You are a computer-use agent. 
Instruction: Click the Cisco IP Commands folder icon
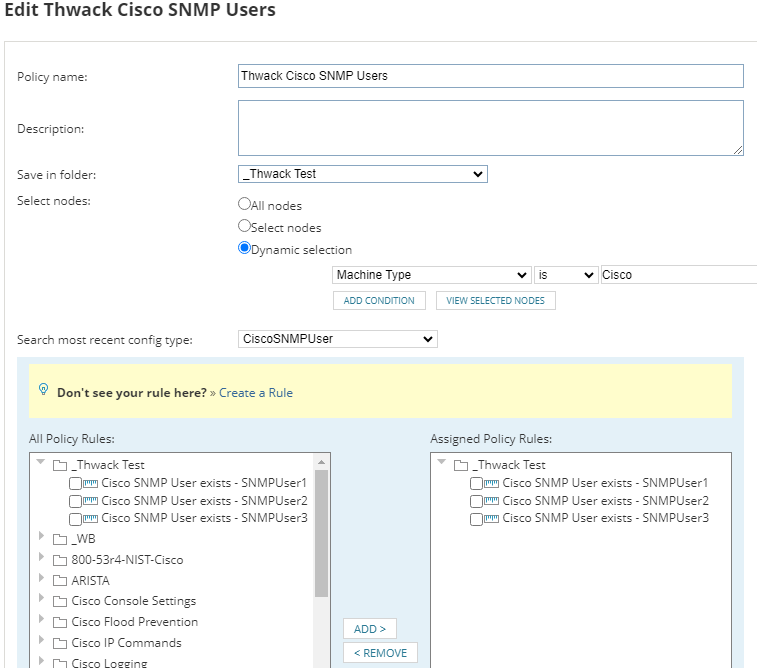click(x=60, y=643)
